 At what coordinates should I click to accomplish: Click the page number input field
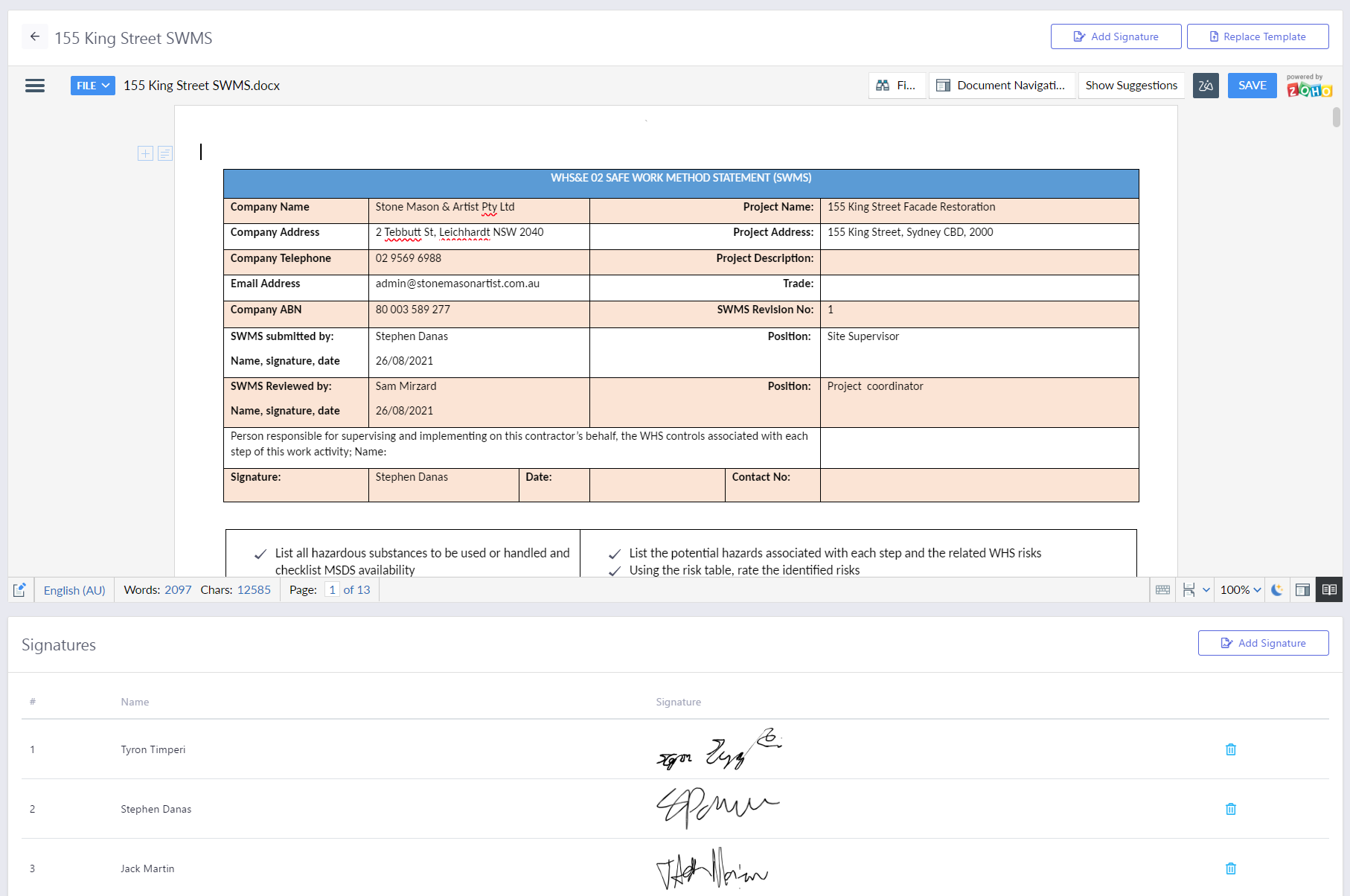point(332,590)
